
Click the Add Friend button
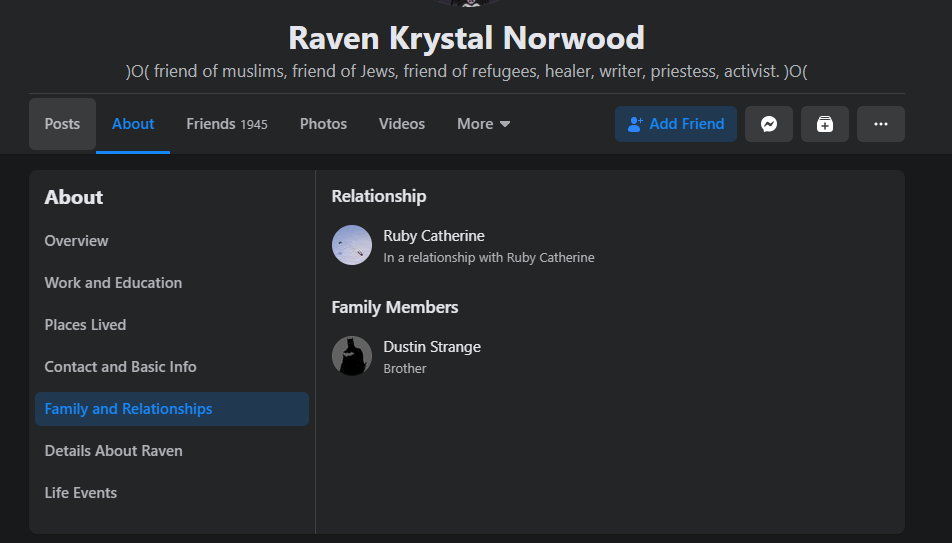point(675,124)
